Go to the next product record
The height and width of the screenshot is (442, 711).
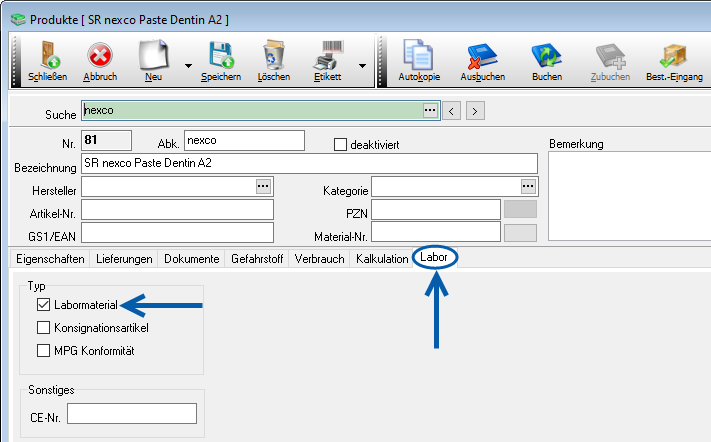[x=475, y=111]
